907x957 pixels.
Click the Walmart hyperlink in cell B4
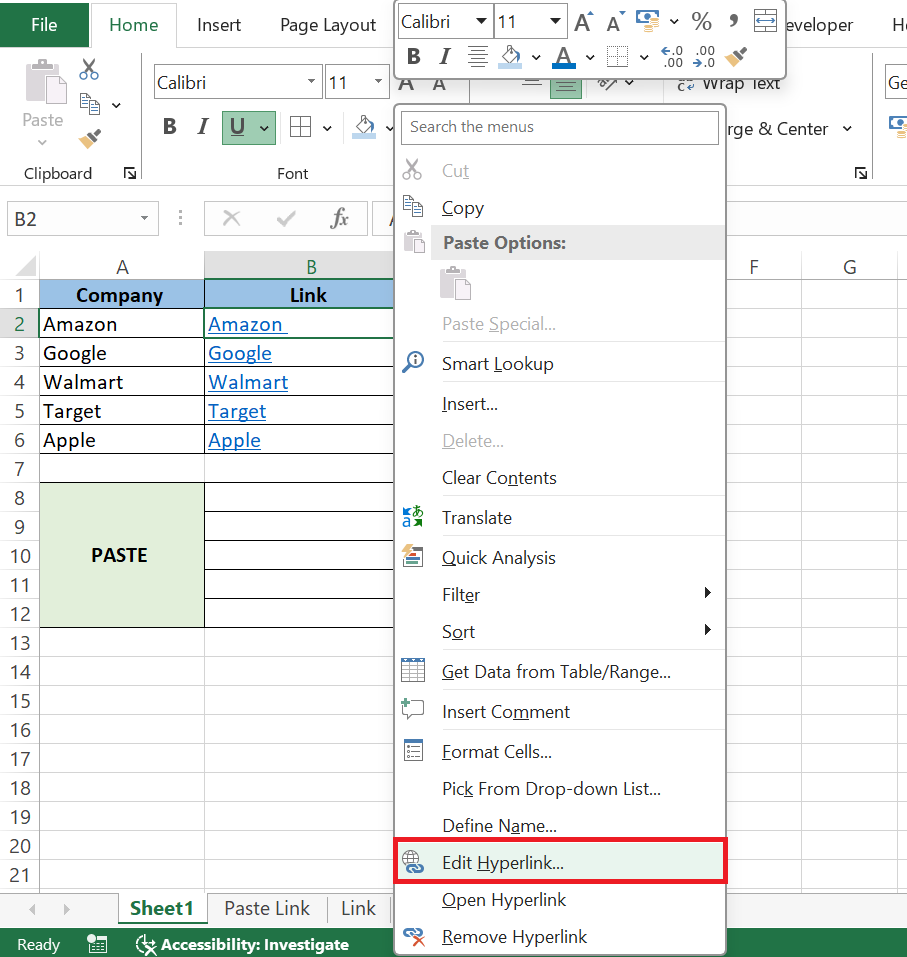(x=248, y=382)
